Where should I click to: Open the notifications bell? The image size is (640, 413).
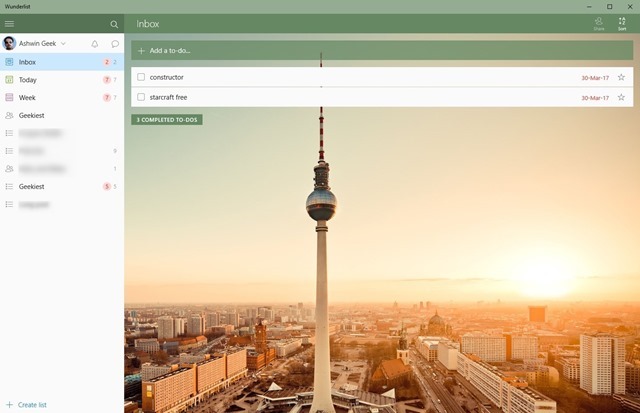95,44
